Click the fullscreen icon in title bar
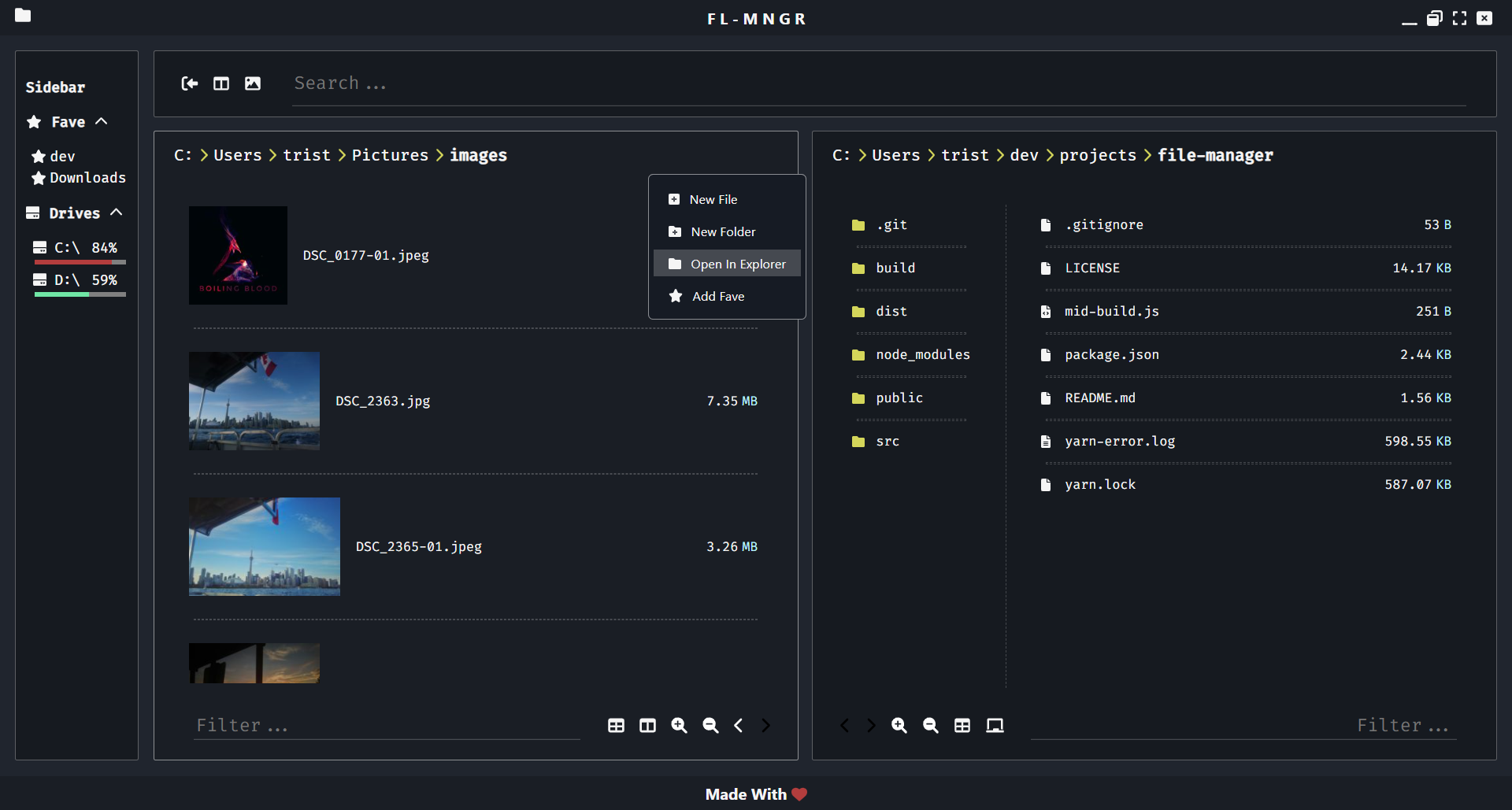Image resolution: width=1512 pixels, height=810 pixels. click(1459, 18)
